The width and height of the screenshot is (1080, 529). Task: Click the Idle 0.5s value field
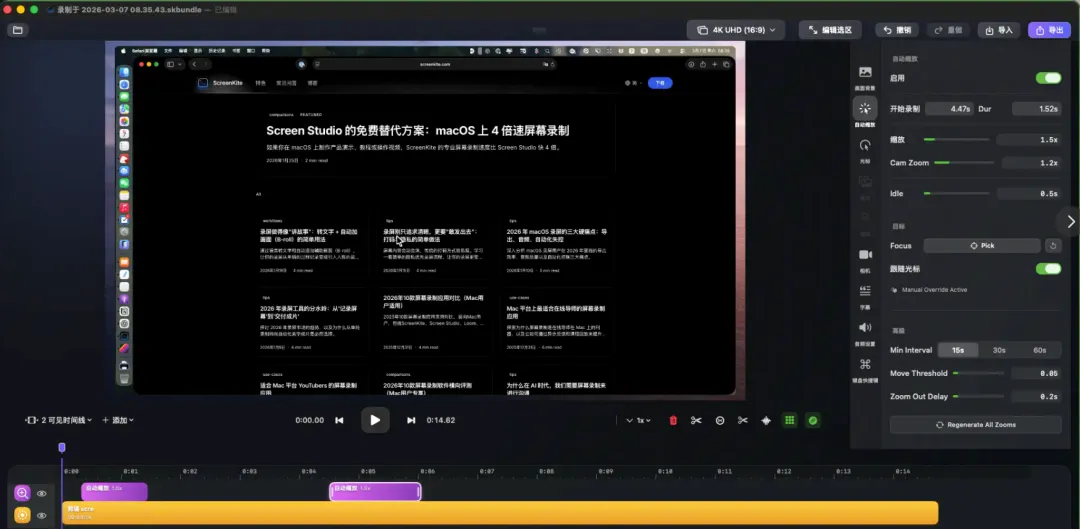(x=1029, y=194)
